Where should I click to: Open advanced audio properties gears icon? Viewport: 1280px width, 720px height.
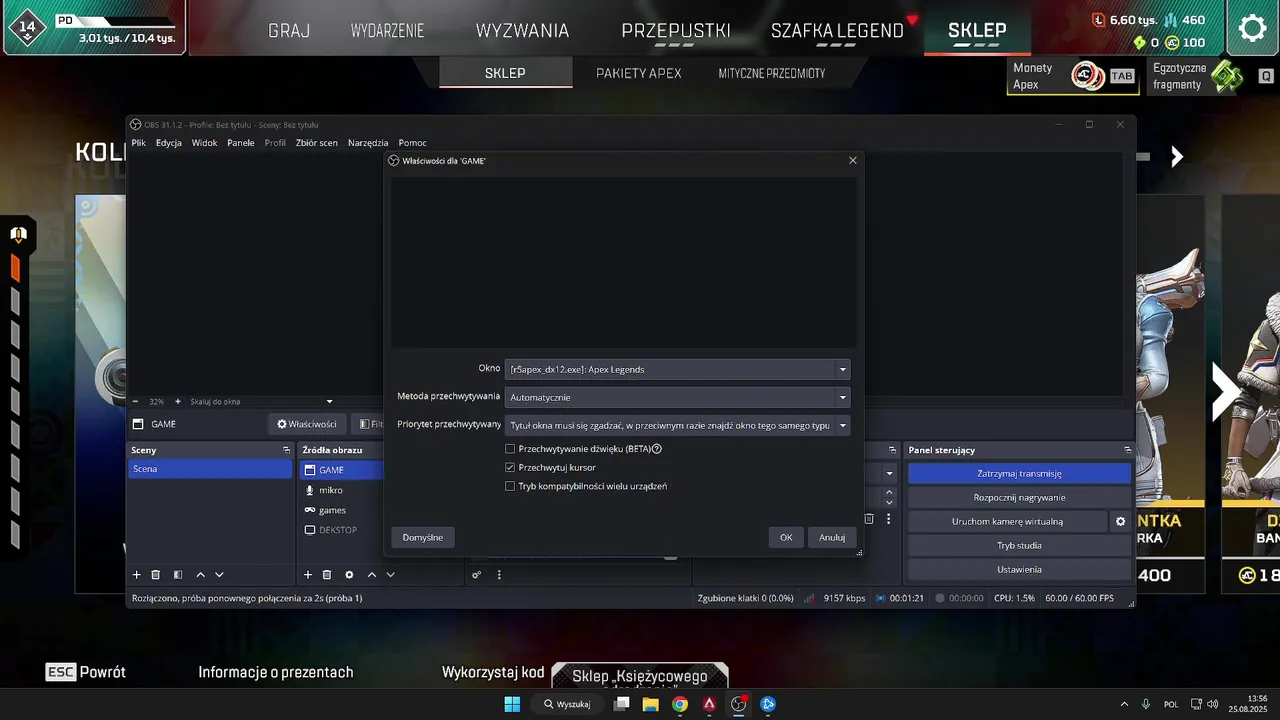[477, 575]
